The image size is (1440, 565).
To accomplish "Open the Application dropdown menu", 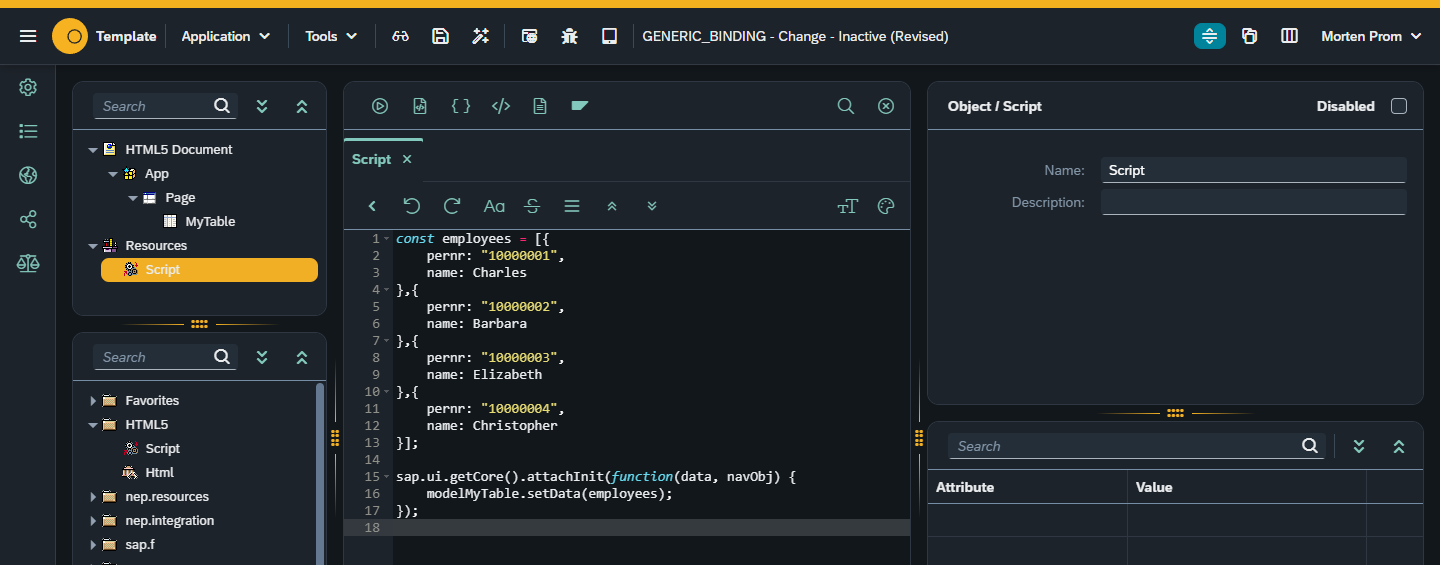I will point(226,36).
